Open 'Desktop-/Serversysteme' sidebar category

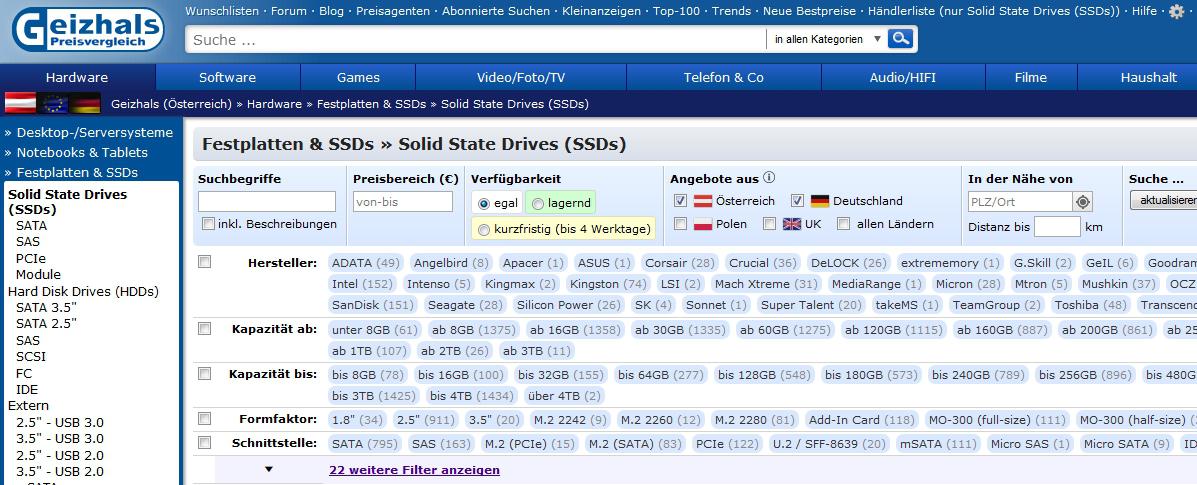[x=95, y=132]
